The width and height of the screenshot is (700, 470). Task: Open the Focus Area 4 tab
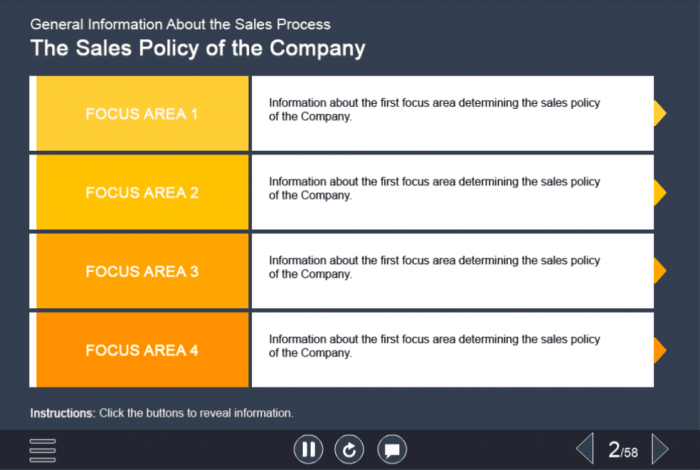(x=142, y=350)
